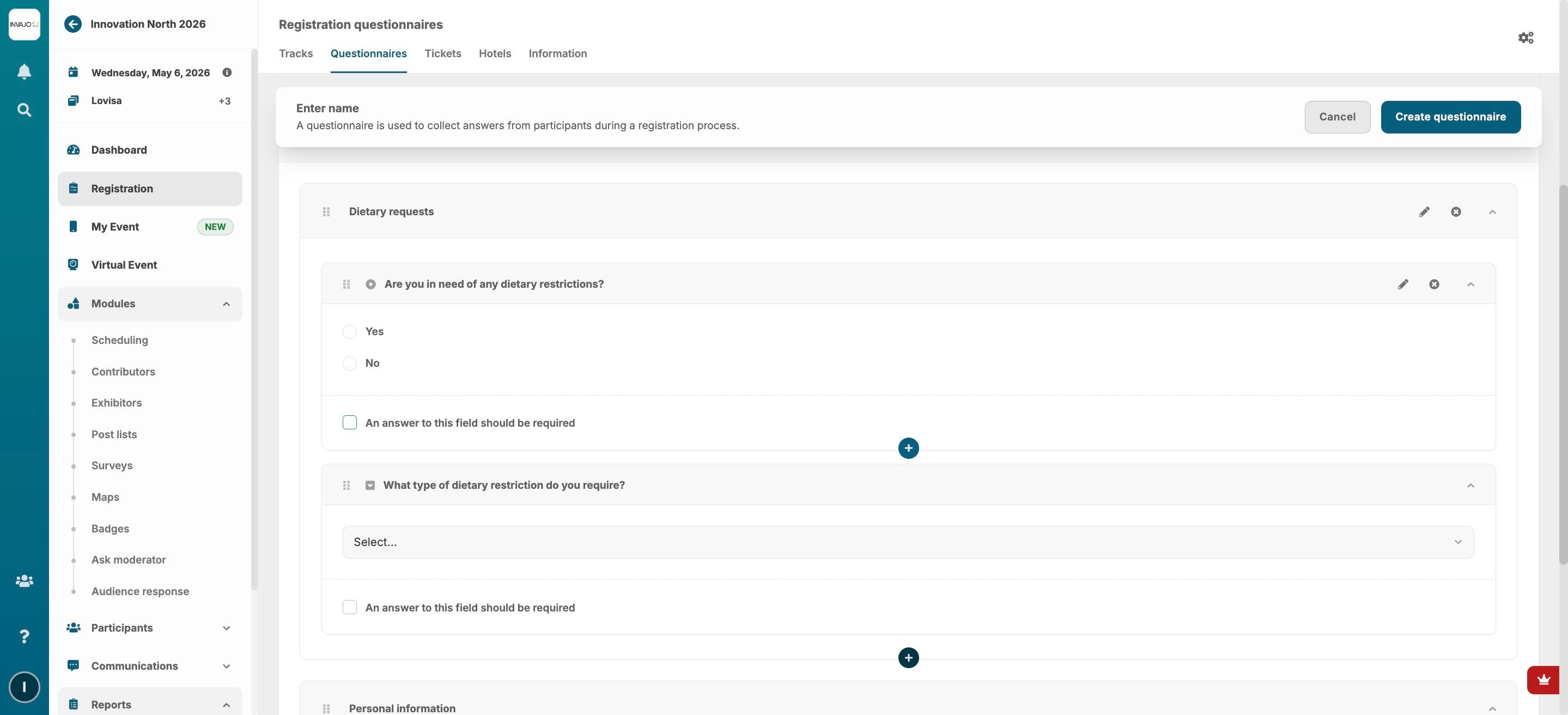Click the back arrow beside Innovation North 2026
The width and height of the screenshot is (1568, 715).
click(72, 24)
